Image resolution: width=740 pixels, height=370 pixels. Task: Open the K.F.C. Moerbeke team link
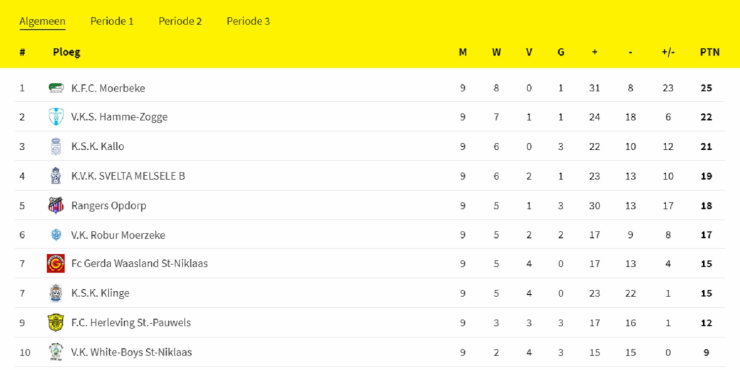108,88
